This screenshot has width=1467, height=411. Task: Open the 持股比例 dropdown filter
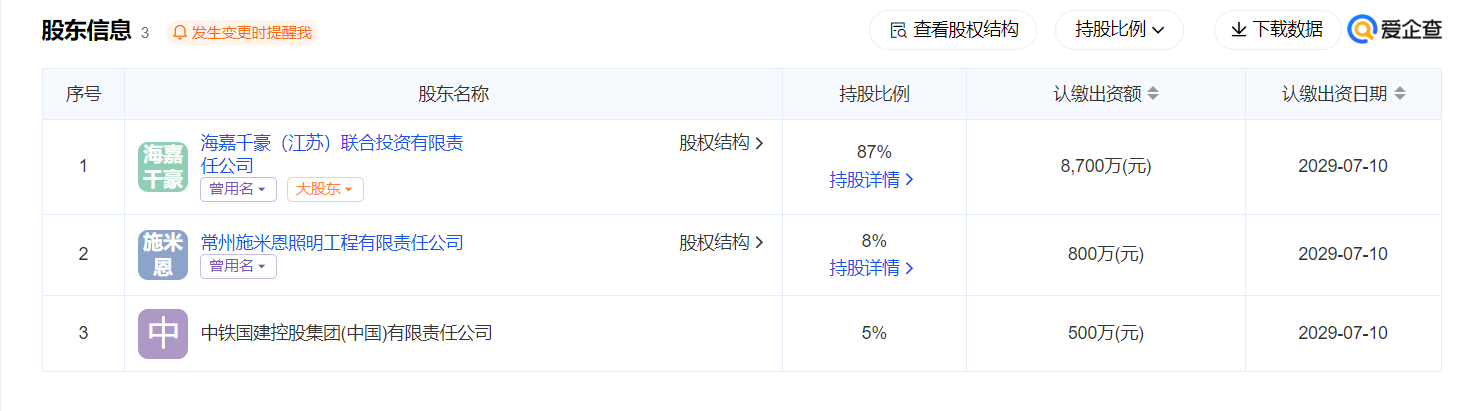(1119, 30)
